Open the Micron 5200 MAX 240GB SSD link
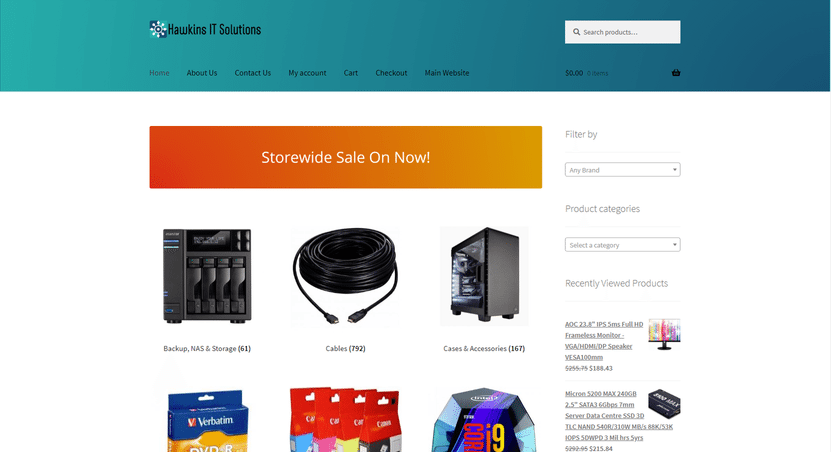This screenshot has height=452, width=831. pyautogui.click(x=618, y=415)
